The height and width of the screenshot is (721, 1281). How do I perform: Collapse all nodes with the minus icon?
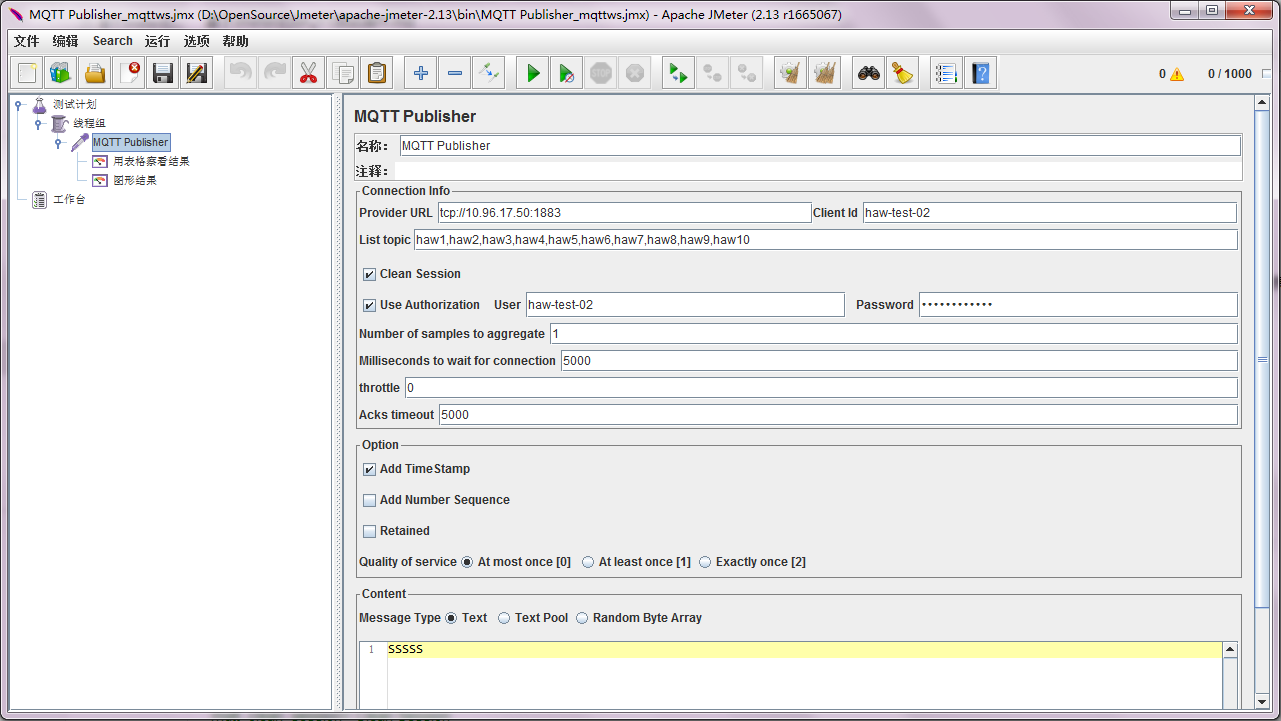point(455,73)
